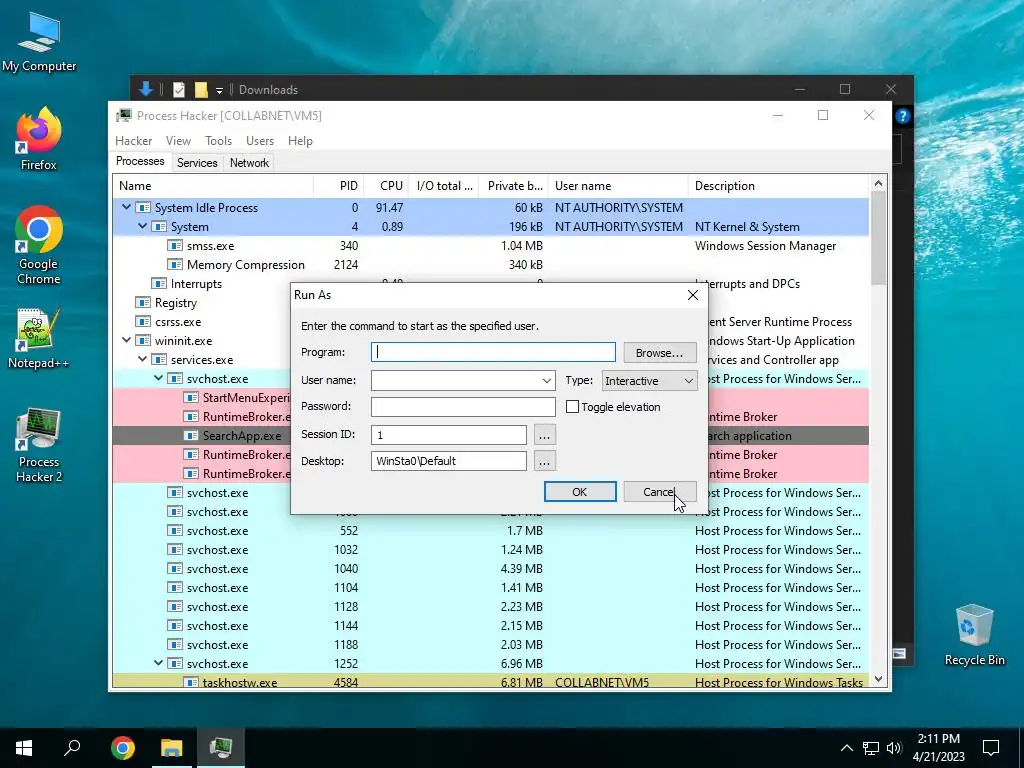Viewport: 1024px width, 768px height.
Task: Collapse the System Idle Process tree node
Action: point(126,207)
